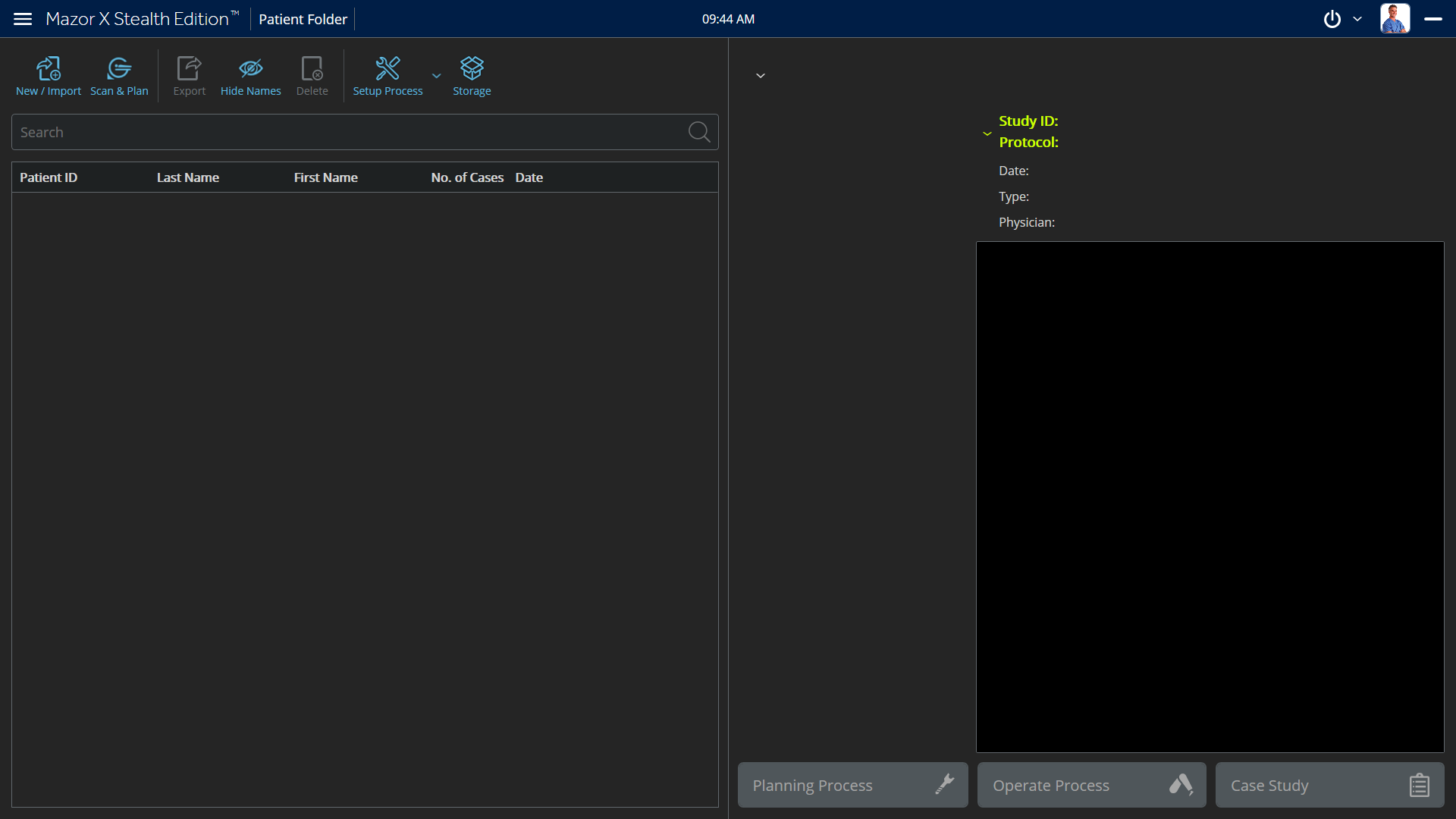1456x819 pixels.
Task: Click into the Search field
Action: click(349, 132)
